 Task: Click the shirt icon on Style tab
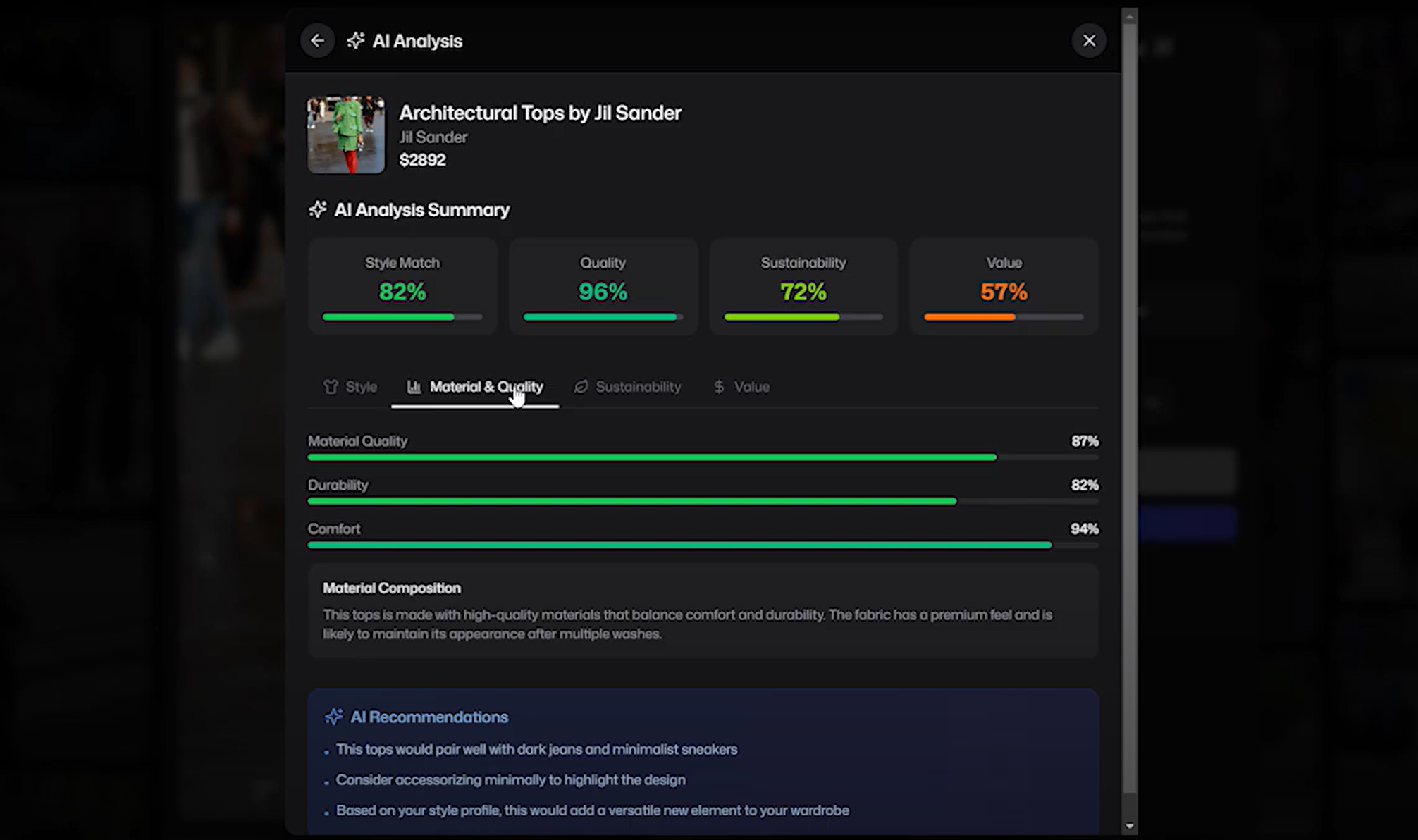(x=331, y=387)
